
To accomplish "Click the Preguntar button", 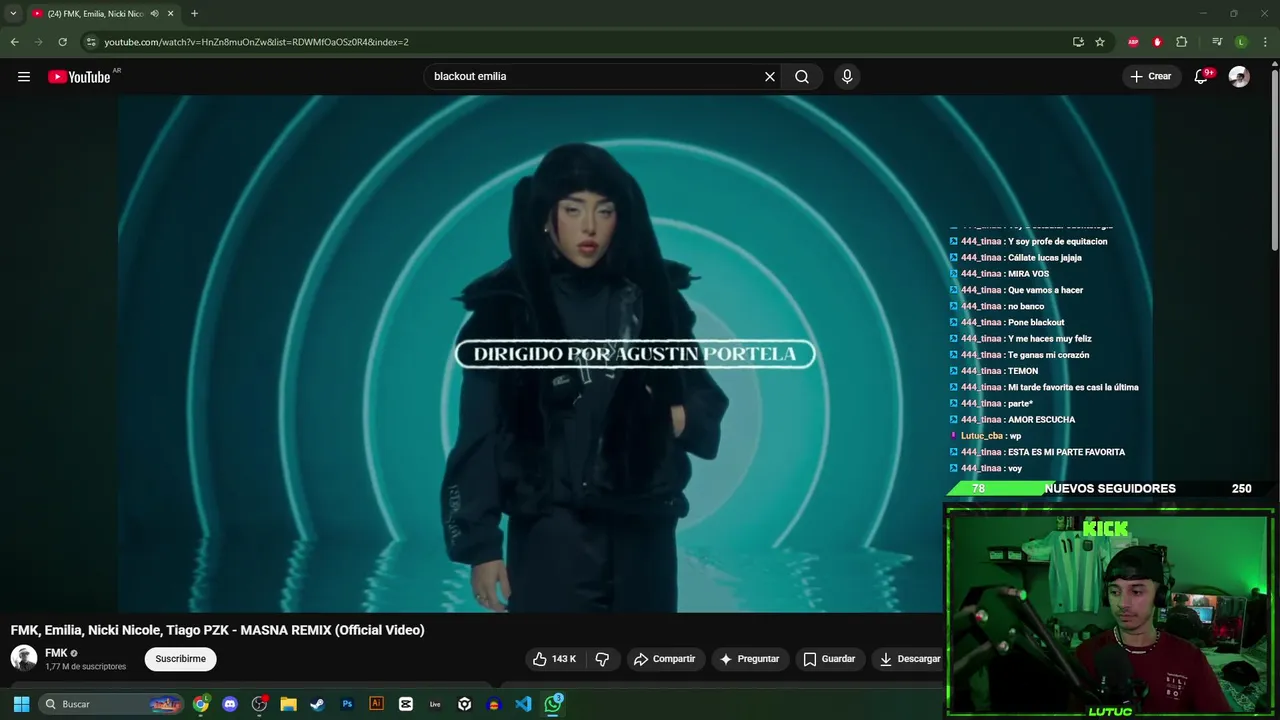I will [749, 659].
